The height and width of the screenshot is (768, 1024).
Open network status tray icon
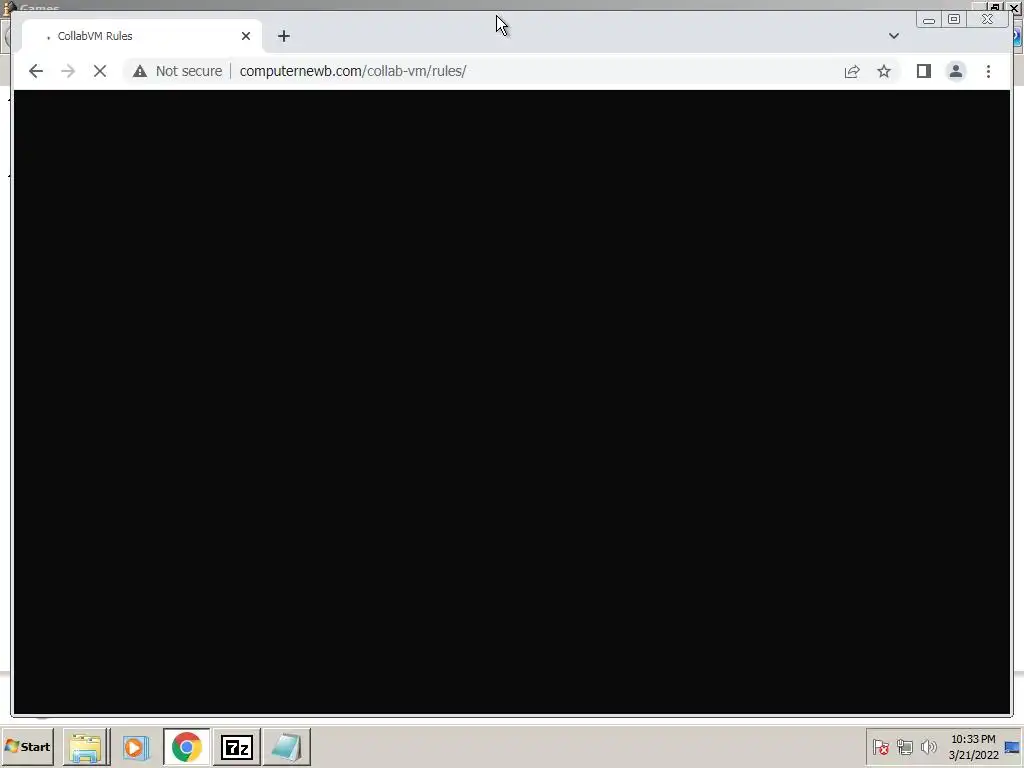(x=904, y=746)
